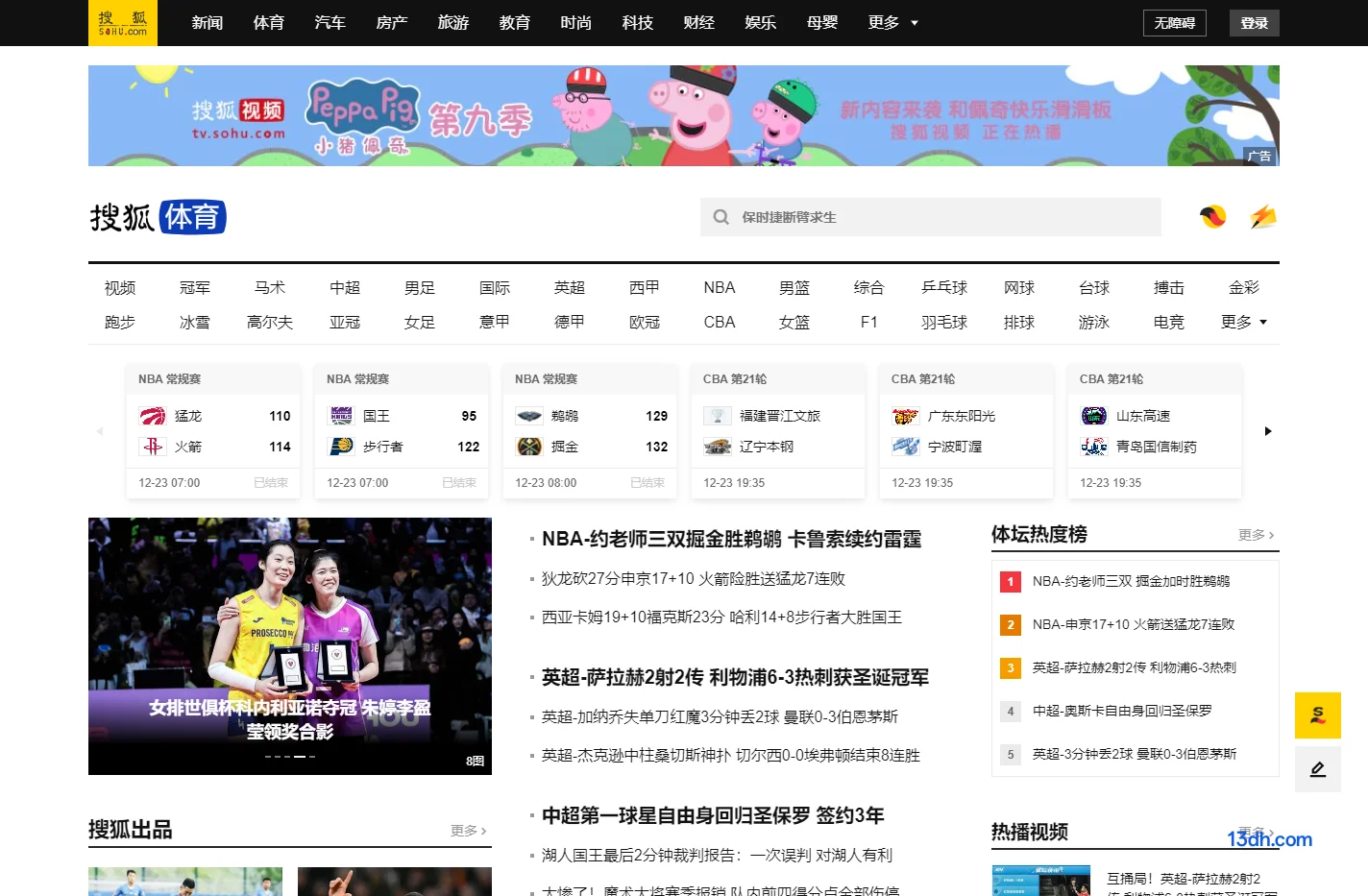This screenshot has height=896, width=1368.
Task: Open the 猛龙 vs 火箭 score card
Action: [213, 431]
